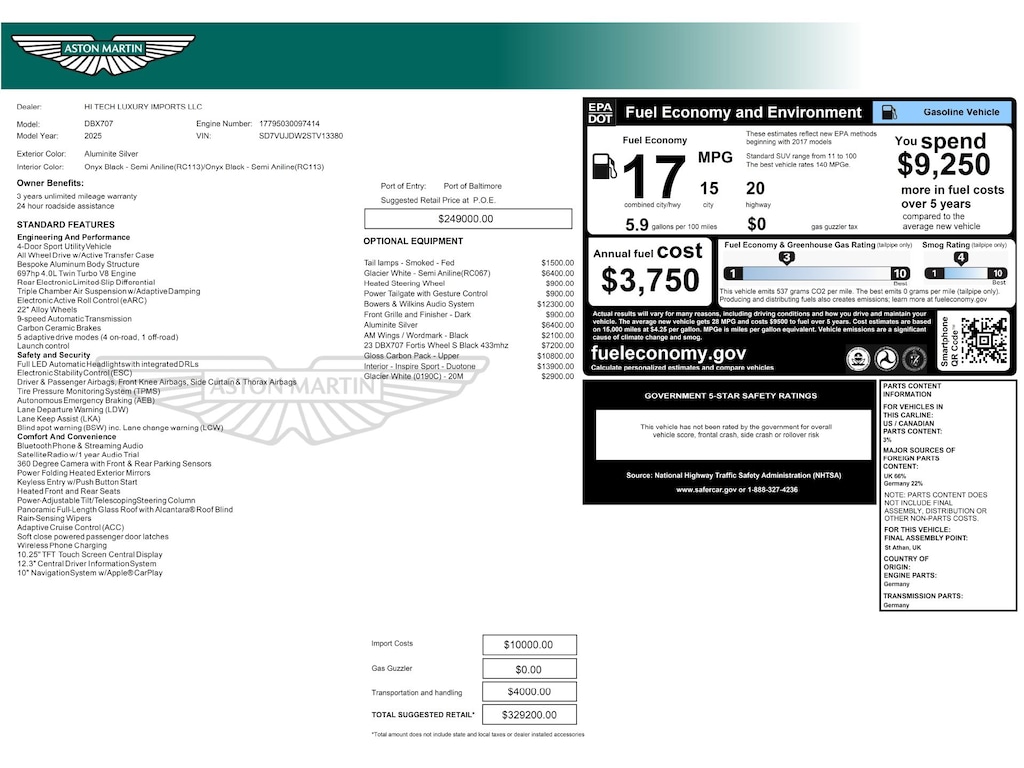Screen dimensions: 1024x768
Task: Click the Annual fuel cost $3,750 box
Action: (650, 270)
